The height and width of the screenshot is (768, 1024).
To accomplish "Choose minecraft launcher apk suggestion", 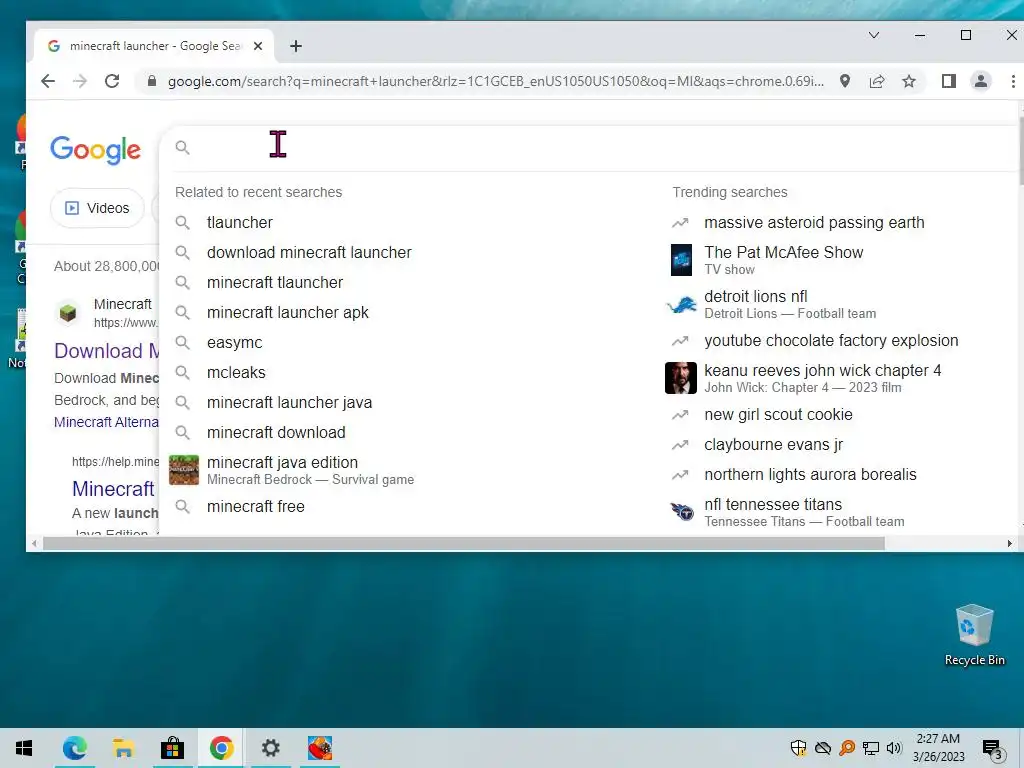I will coord(287,313).
